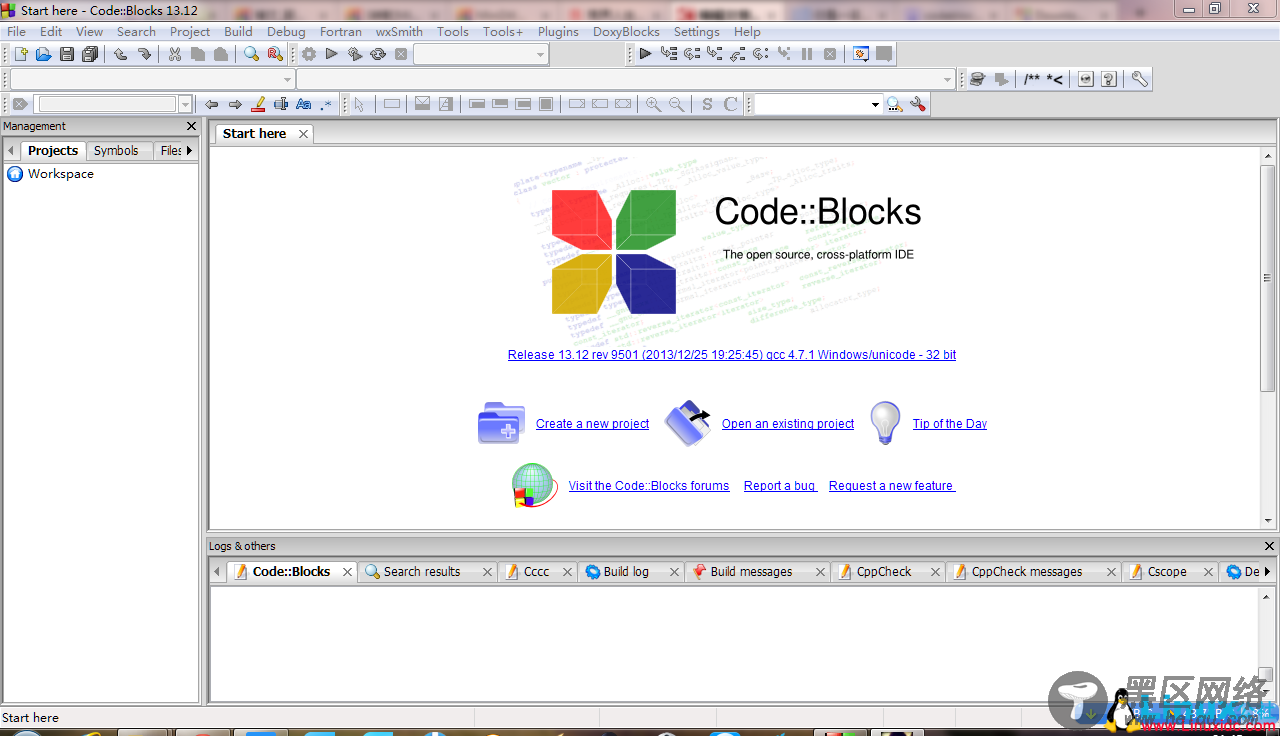The image size is (1280, 736).
Task: Click the Start here page vertical scrollbar
Action: tap(1267, 278)
